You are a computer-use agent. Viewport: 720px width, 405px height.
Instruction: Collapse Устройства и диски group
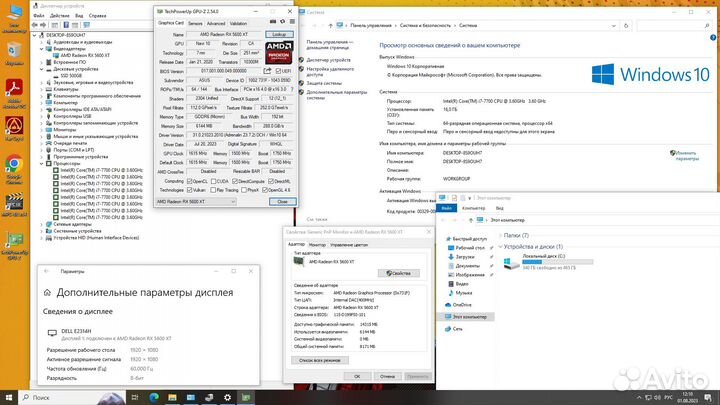[x=500, y=247]
